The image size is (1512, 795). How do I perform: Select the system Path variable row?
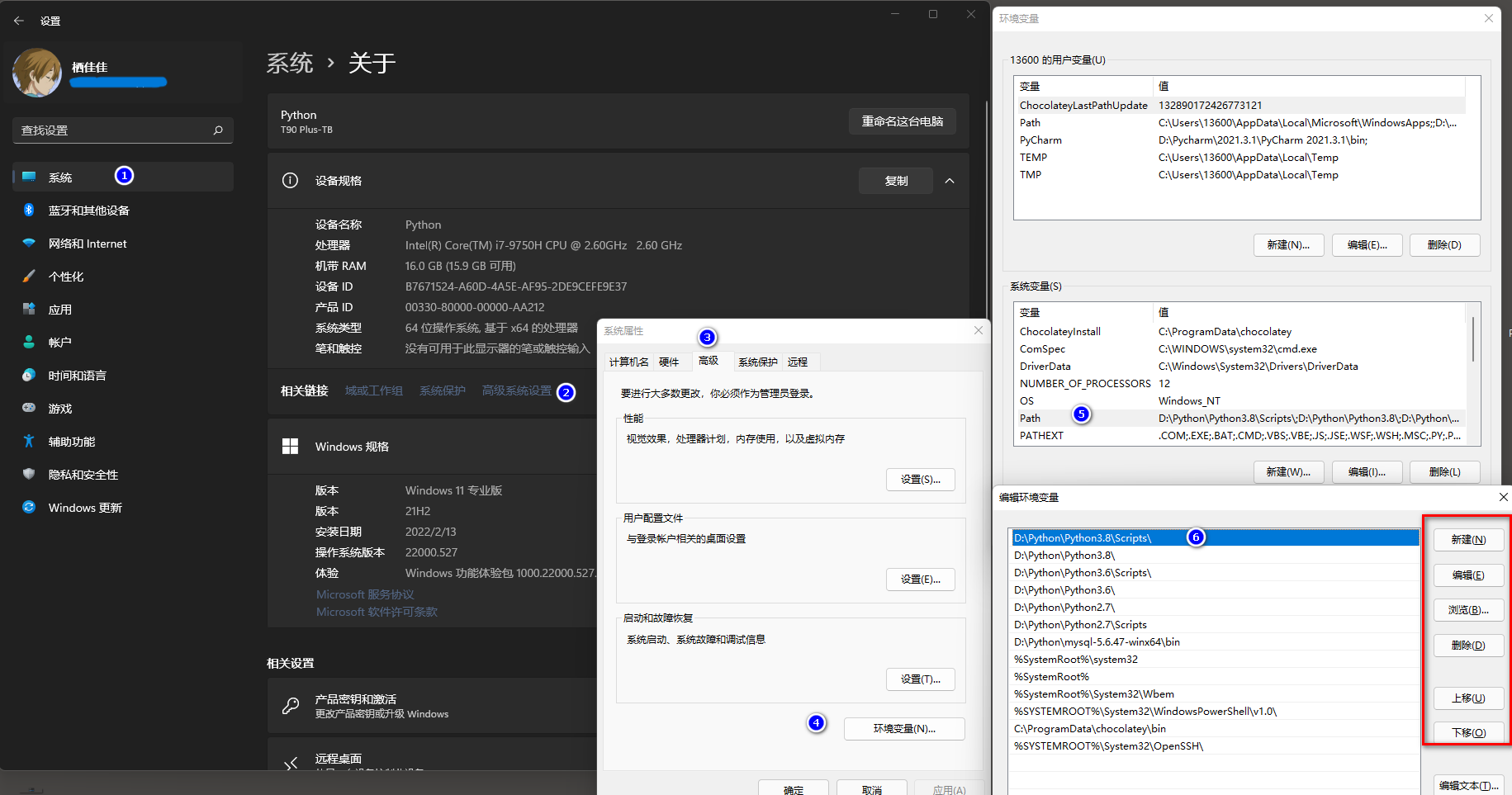tap(1240, 418)
